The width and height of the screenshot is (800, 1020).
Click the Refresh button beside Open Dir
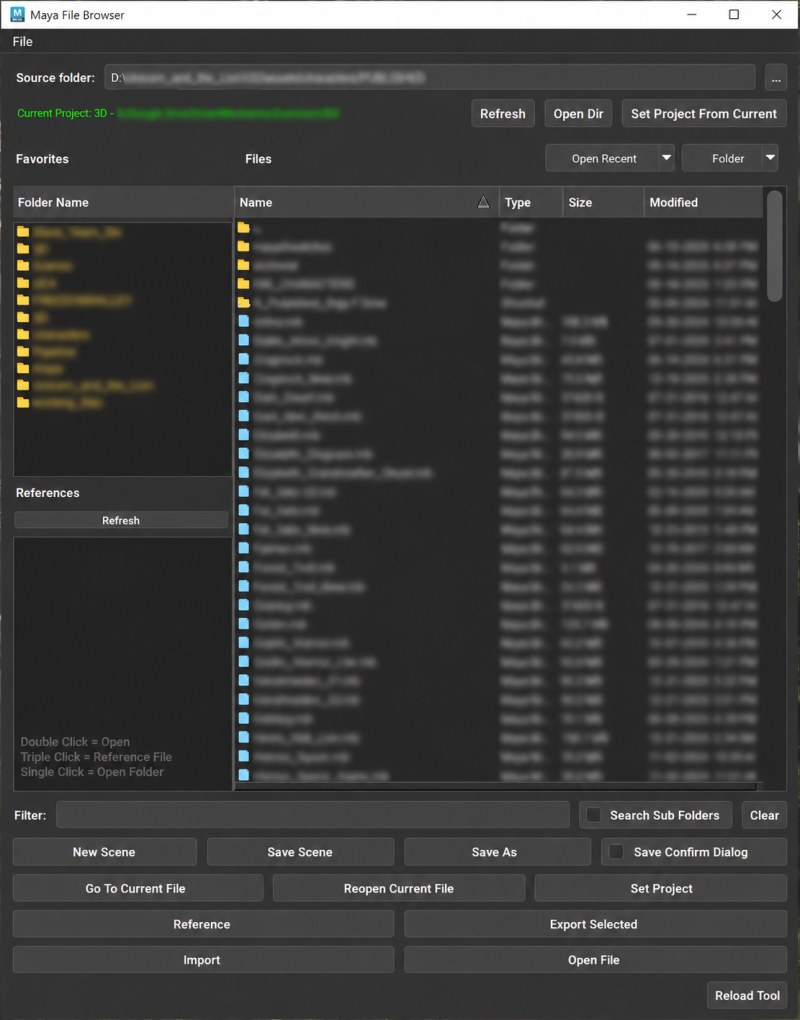coord(502,114)
